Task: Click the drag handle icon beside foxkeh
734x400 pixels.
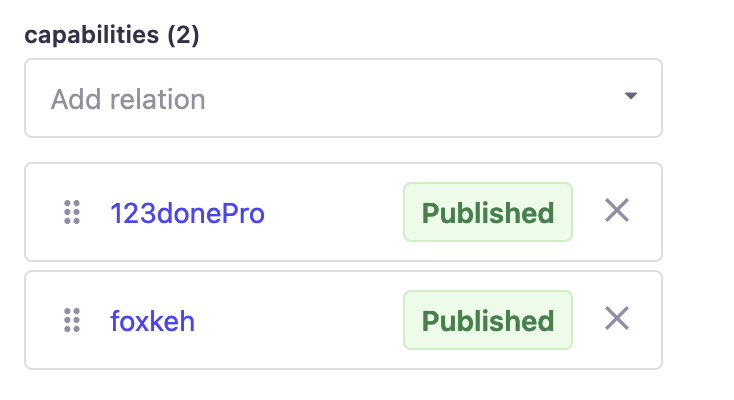Action: click(72, 320)
